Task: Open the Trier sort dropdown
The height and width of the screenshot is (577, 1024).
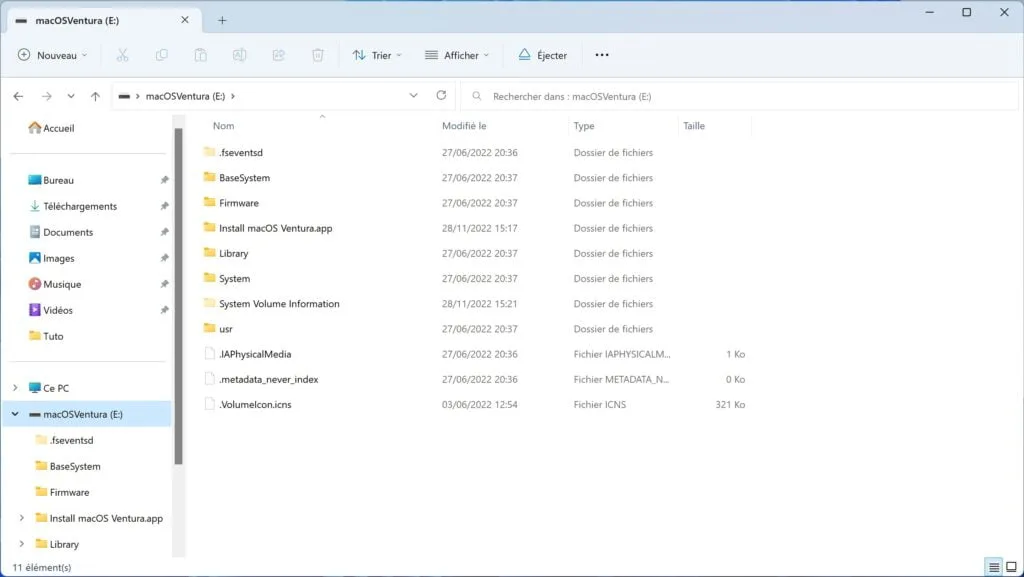Action: tap(377, 55)
